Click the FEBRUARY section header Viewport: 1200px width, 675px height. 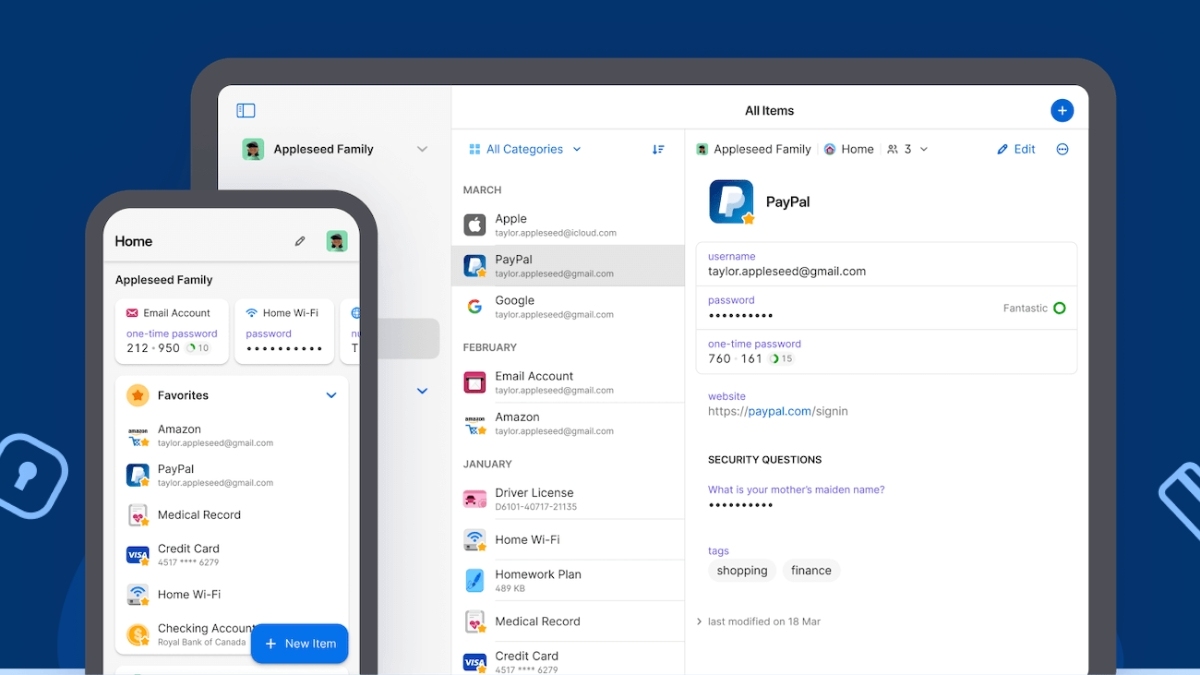click(490, 348)
